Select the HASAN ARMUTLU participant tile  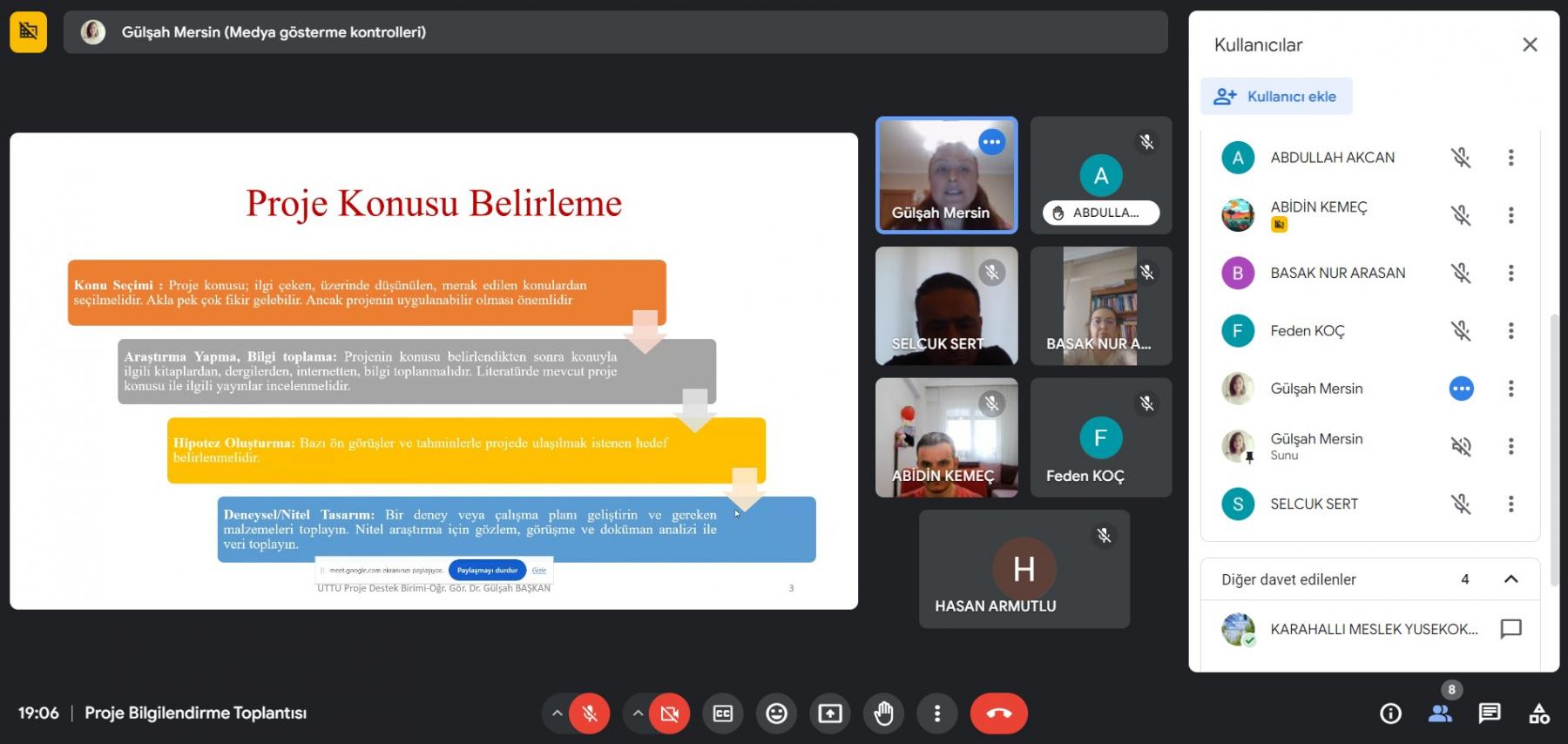point(1024,569)
